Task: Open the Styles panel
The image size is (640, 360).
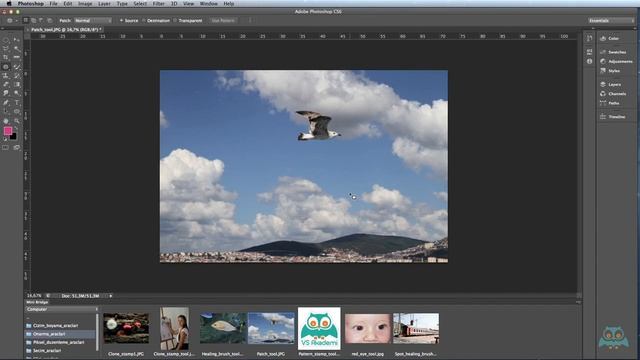Action: pyautogui.click(x=610, y=71)
